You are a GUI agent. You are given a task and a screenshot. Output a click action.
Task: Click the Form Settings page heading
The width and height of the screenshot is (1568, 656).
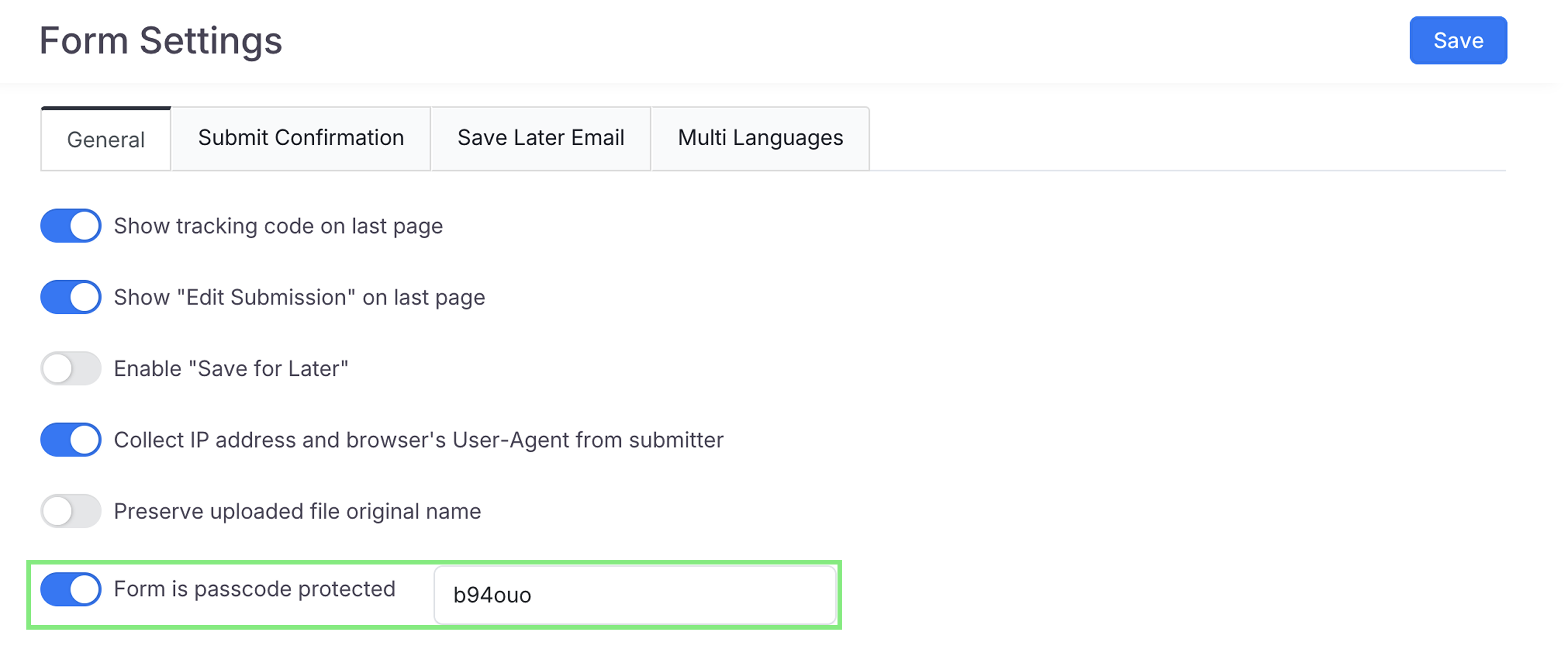pos(161,41)
